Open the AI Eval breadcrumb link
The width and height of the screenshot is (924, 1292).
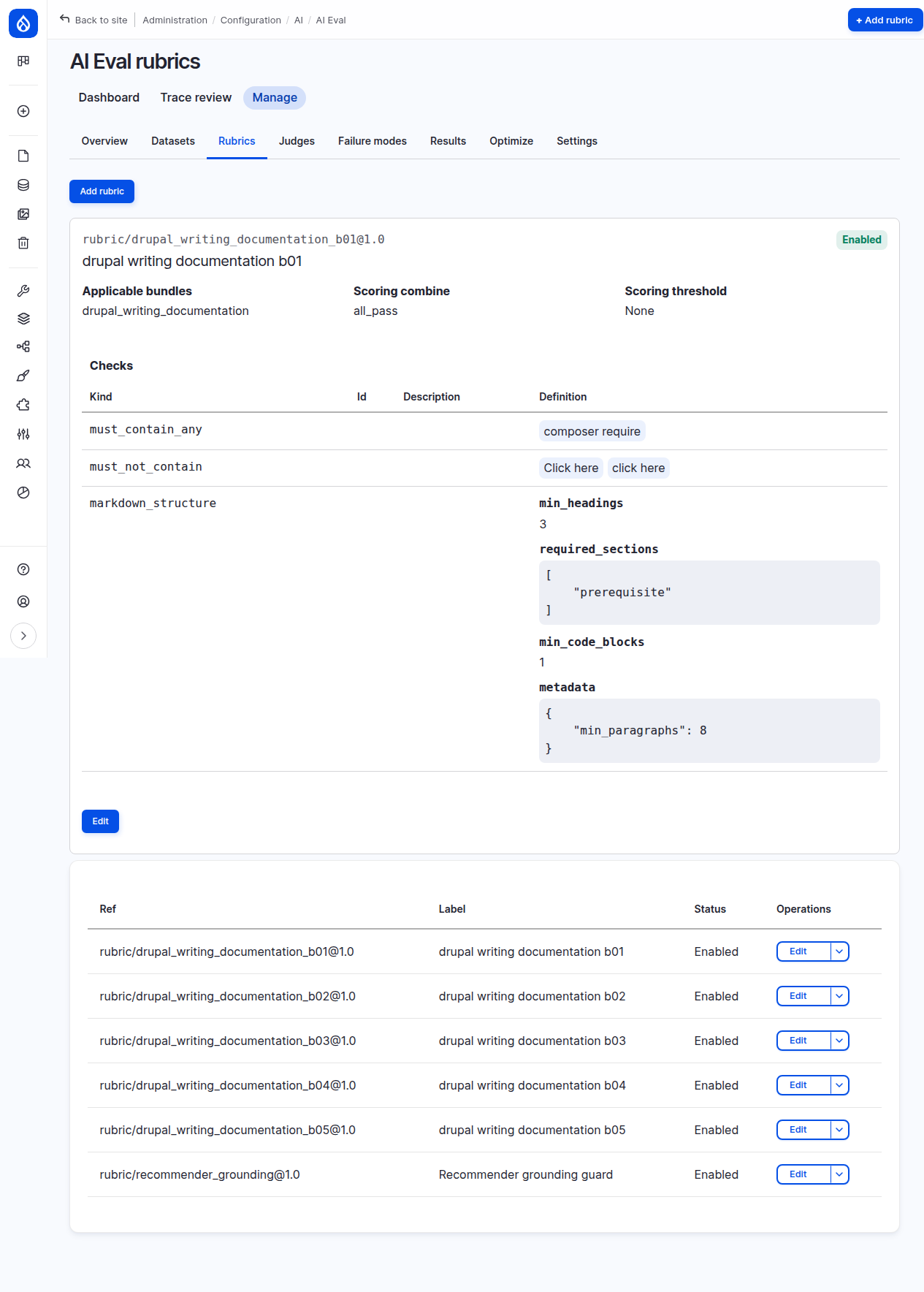coord(331,20)
